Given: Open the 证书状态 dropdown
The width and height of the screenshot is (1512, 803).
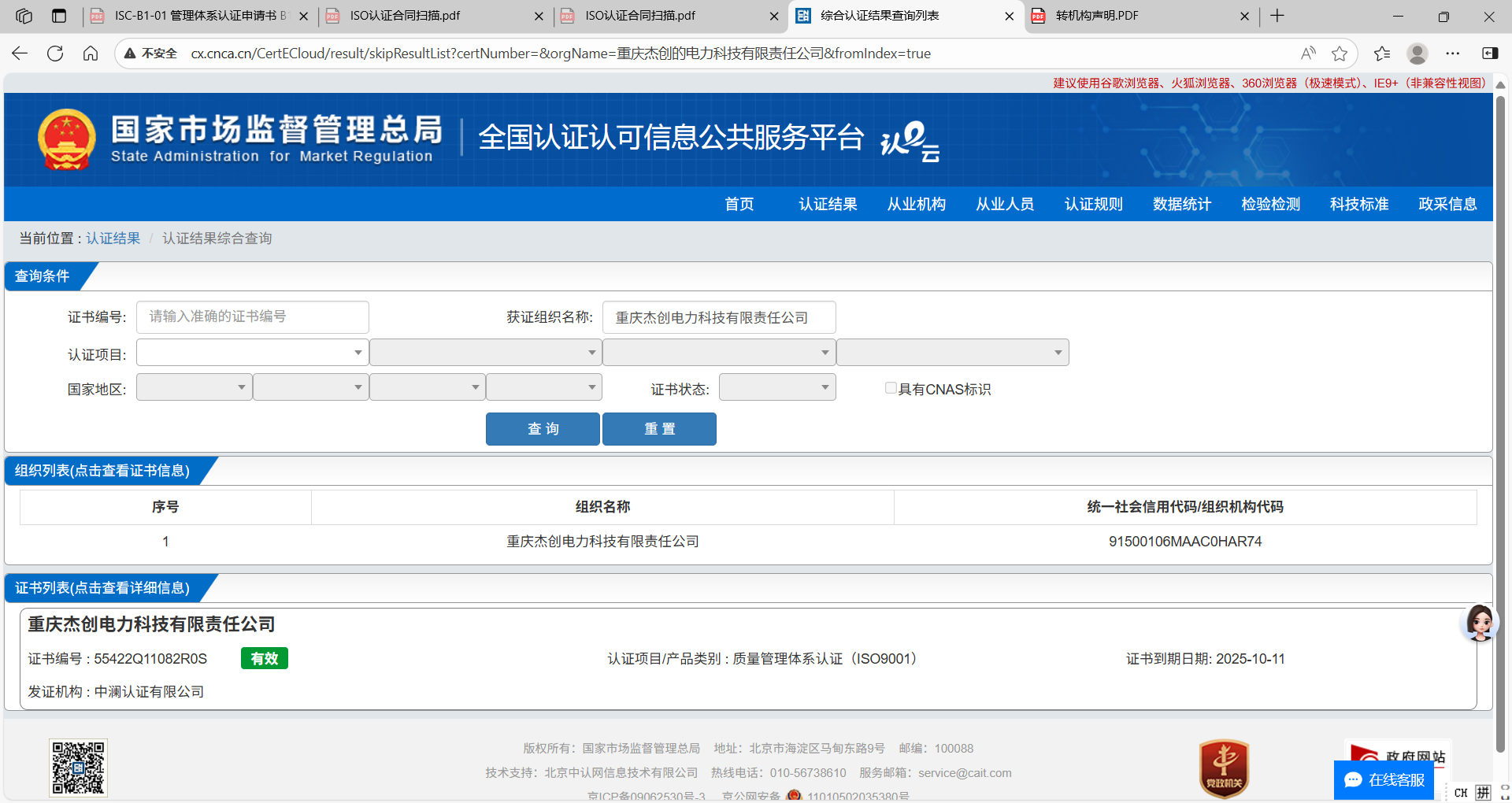Looking at the screenshot, I should pos(776,387).
